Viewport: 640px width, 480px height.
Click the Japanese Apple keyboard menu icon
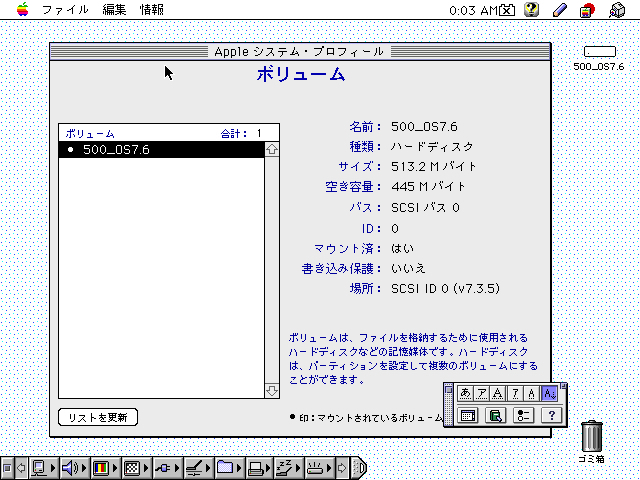click(x=587, y=10)
